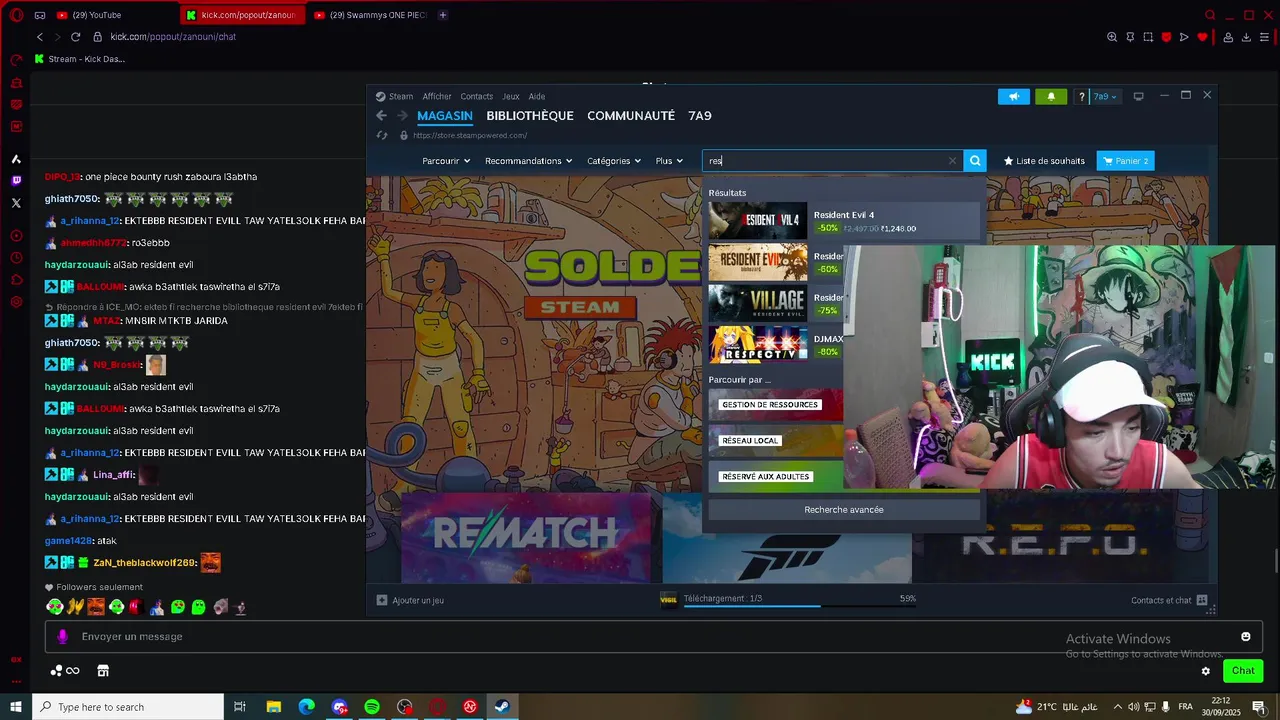Open the Jeux menu
Screen dimensions: 1280x720
[511, 96]
